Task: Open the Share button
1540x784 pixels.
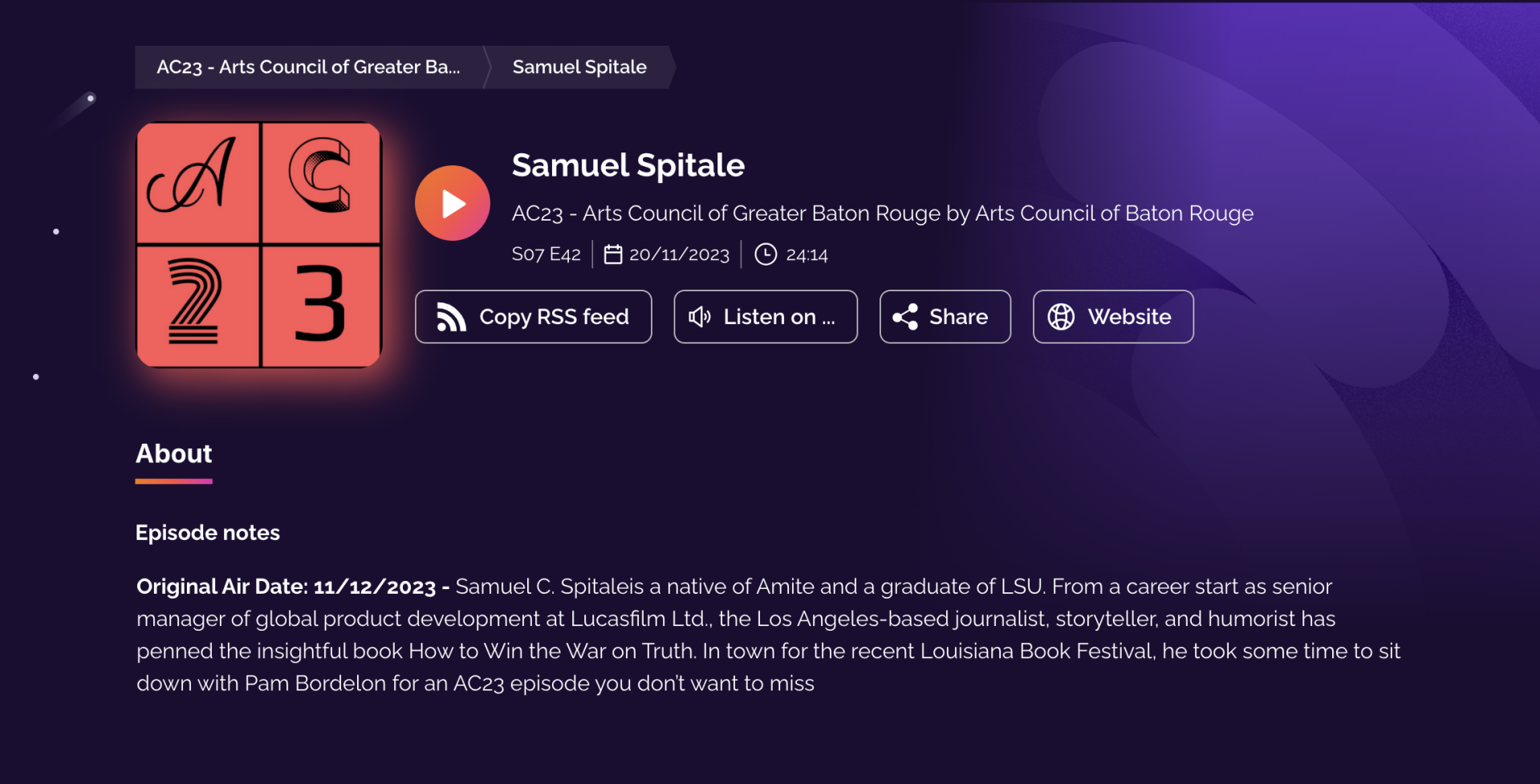Action: [x=945, y=317]
